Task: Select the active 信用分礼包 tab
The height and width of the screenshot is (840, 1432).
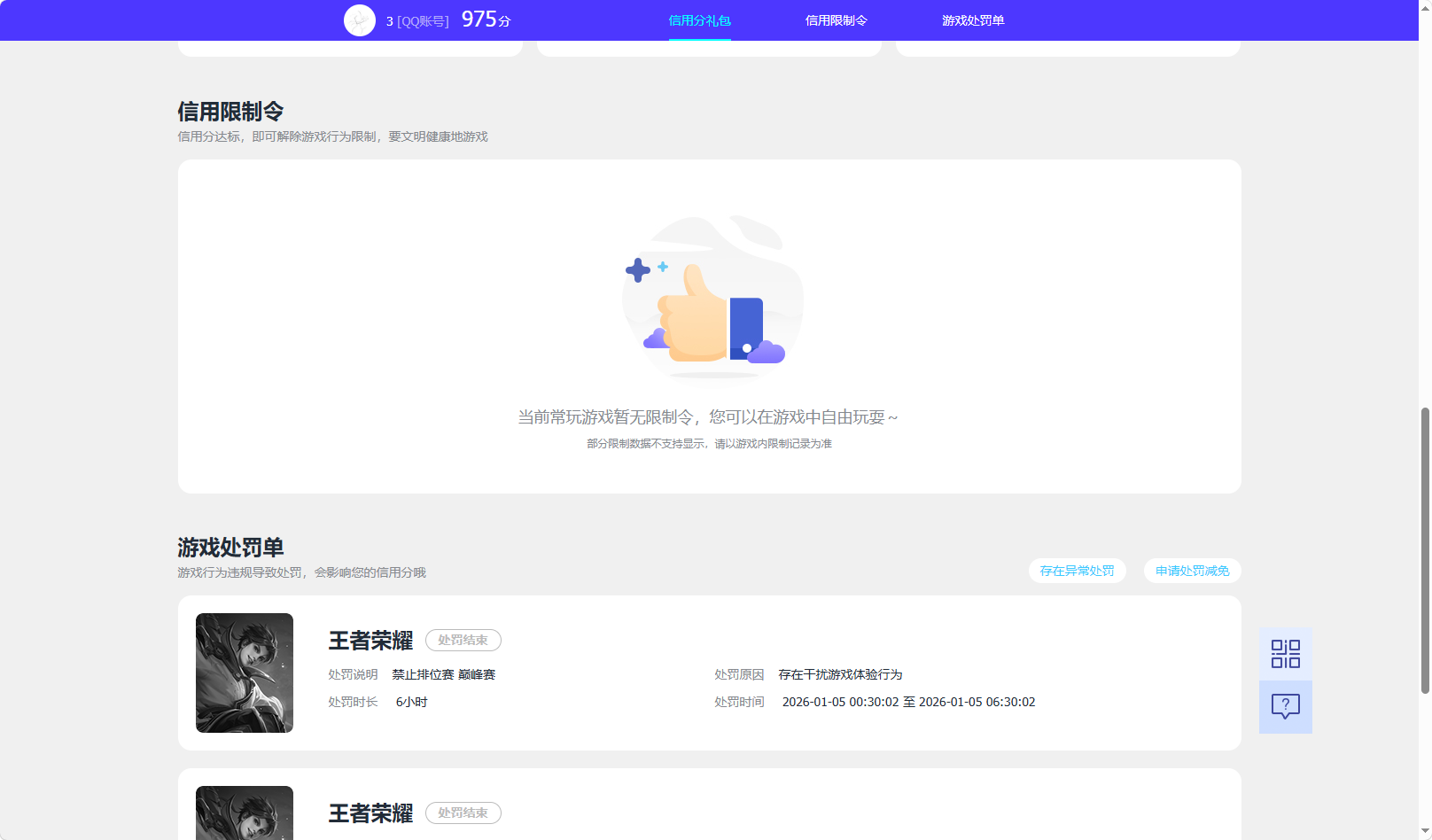Action: click(x=699, y=19)
